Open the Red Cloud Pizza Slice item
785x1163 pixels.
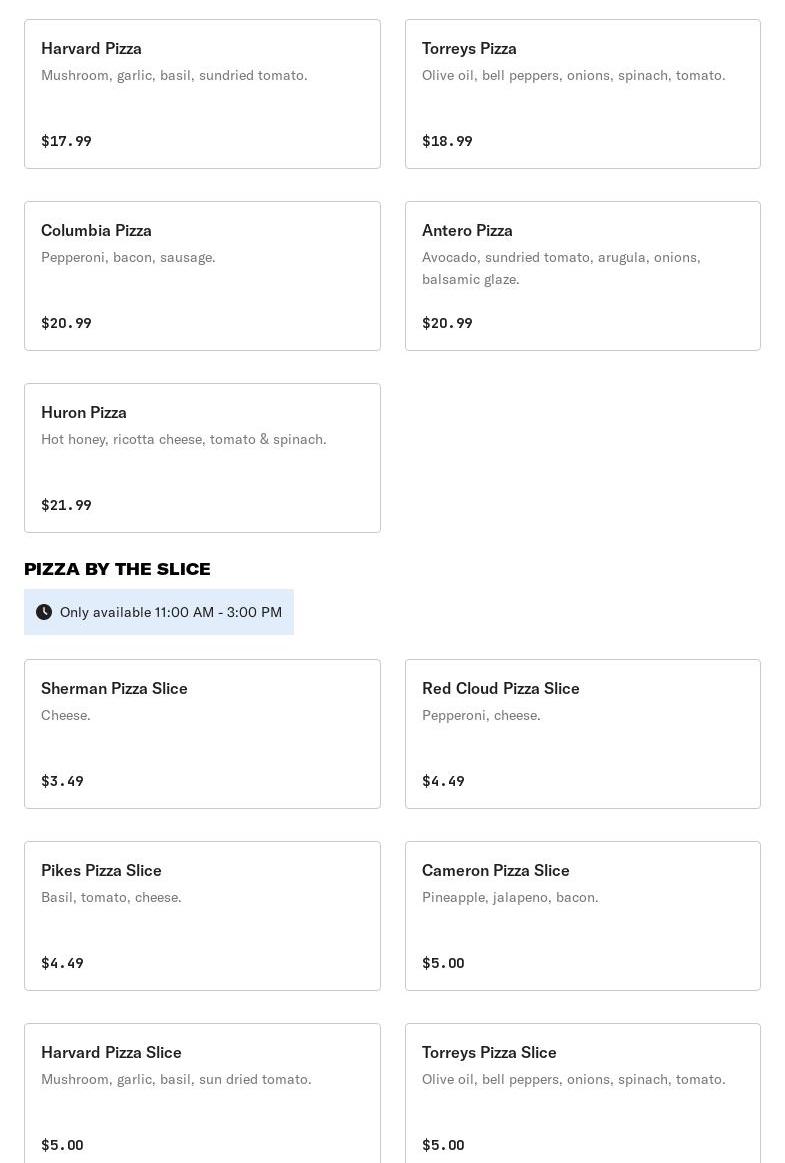point(582,734)
